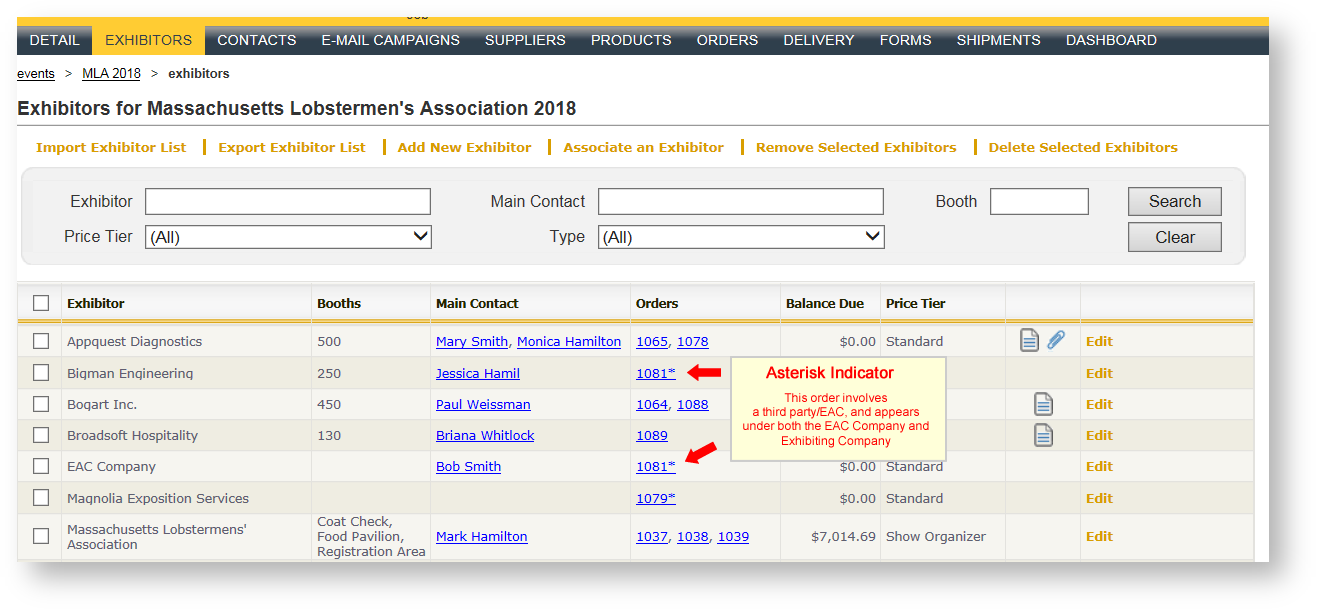The width and height of the screenshot is (1317, 610).
Task: Select the EAC Company row checkbox
Action: pos(41,466)
